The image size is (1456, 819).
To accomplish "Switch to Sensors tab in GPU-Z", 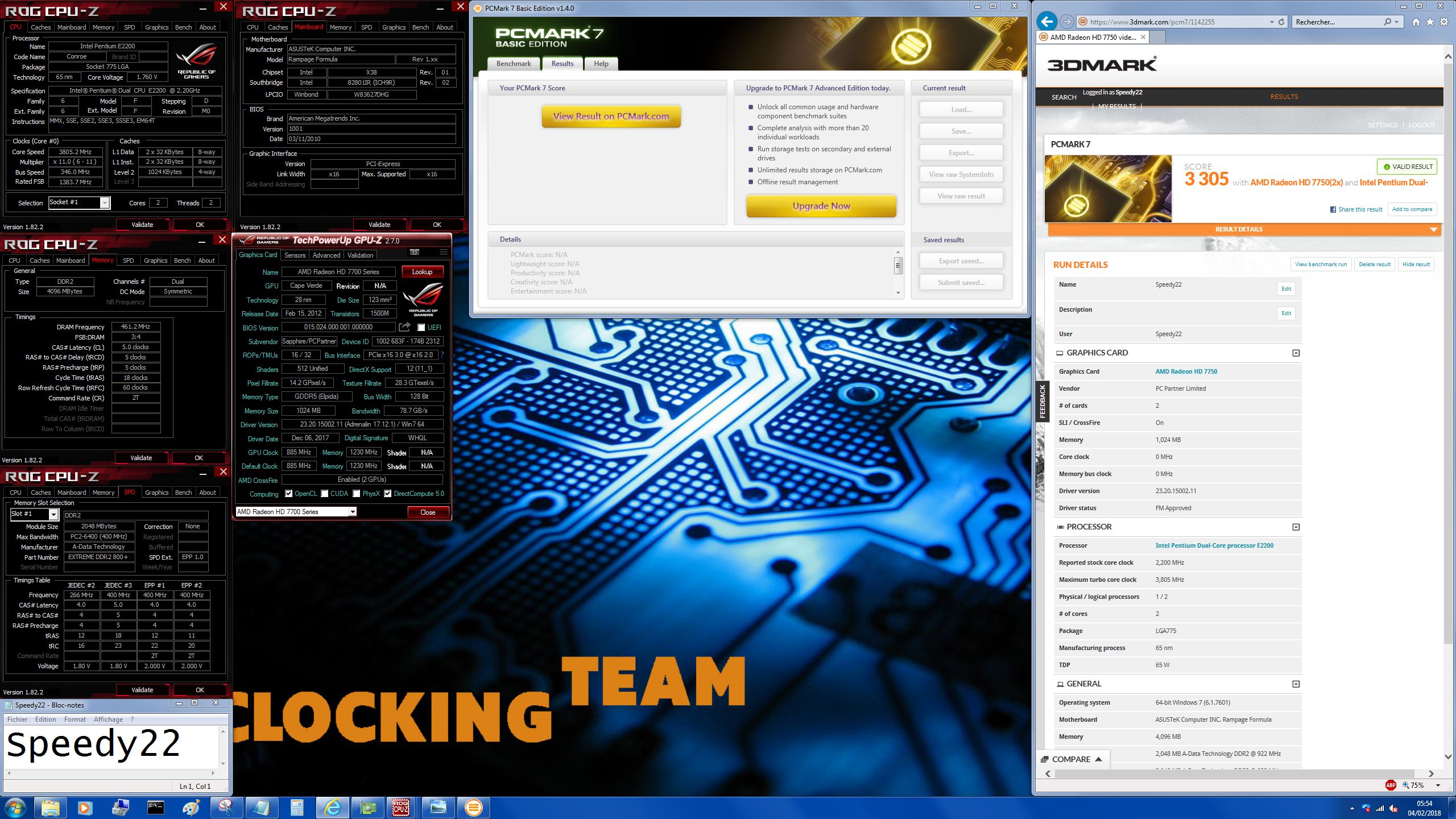I will 295,255.
